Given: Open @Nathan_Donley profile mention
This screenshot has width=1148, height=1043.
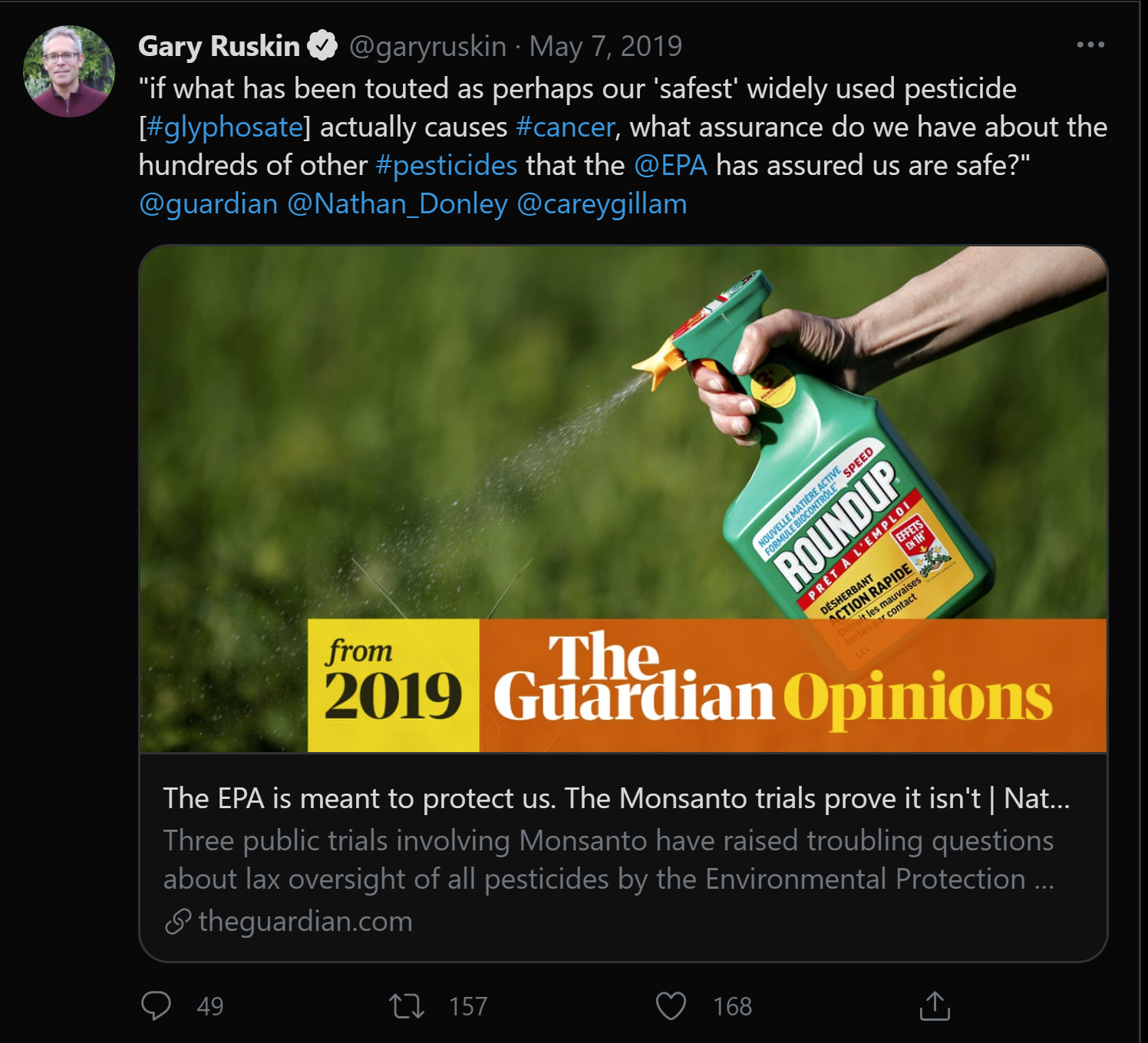Looking at the screenshot, I should (398, 203).
